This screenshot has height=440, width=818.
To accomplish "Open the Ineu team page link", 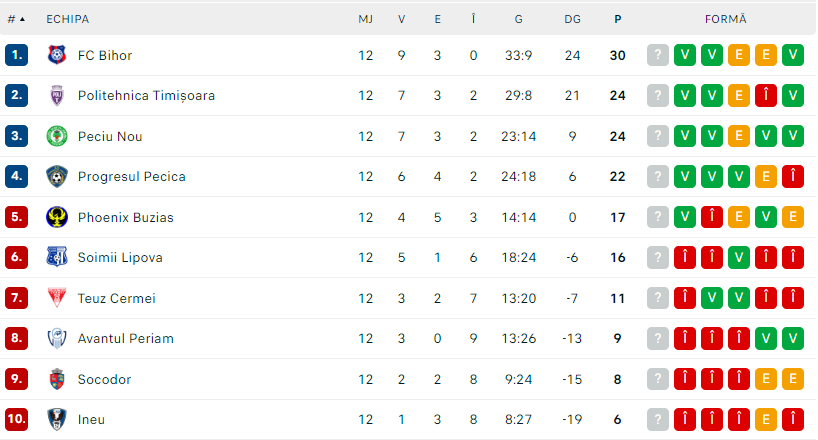I will click(91, 420).
